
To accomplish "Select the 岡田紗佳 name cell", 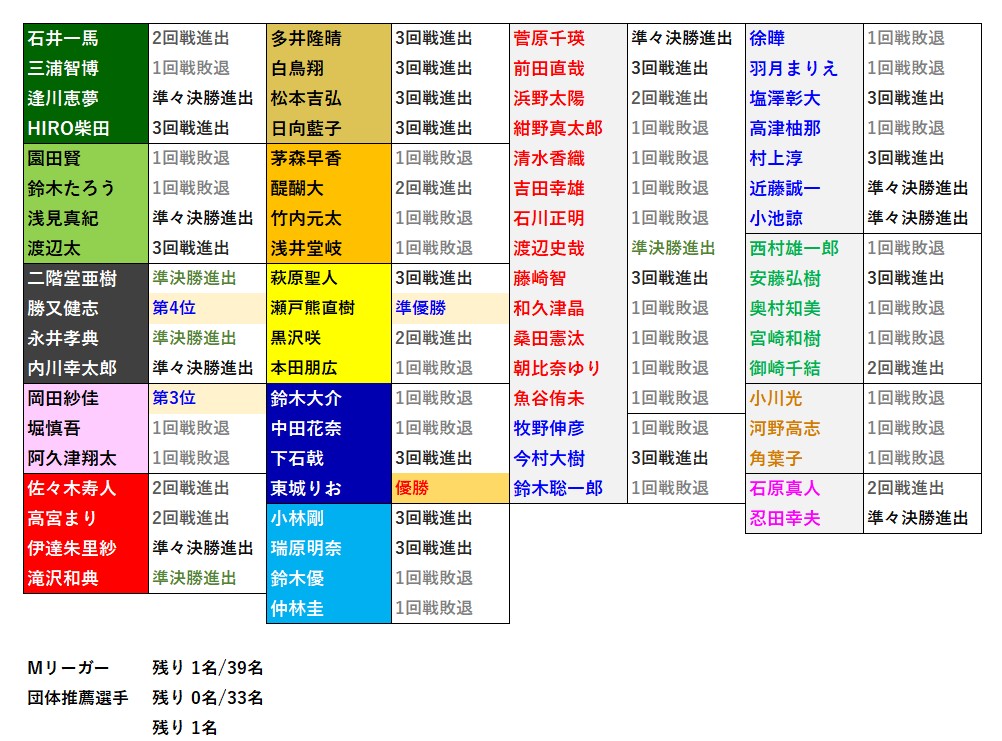I will coord(86,399).
